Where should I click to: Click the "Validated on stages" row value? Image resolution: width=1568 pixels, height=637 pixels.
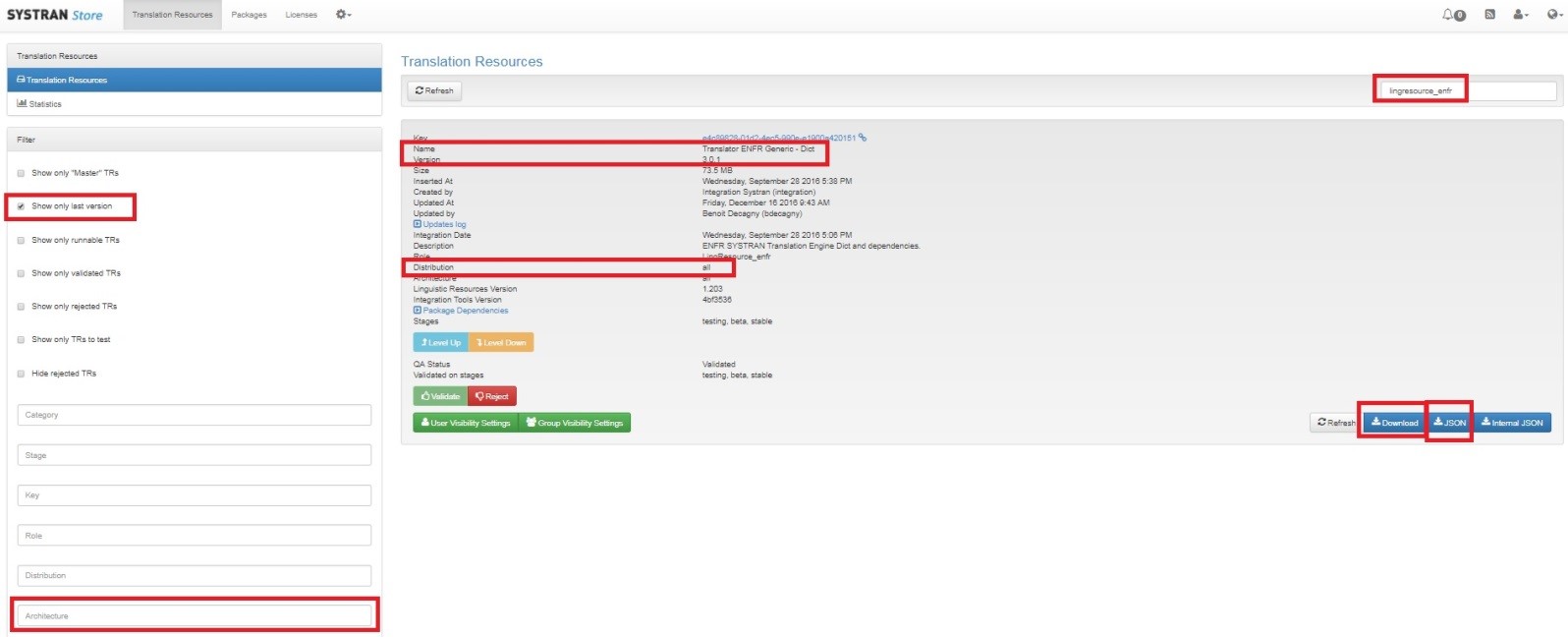(x=737, y=375)
